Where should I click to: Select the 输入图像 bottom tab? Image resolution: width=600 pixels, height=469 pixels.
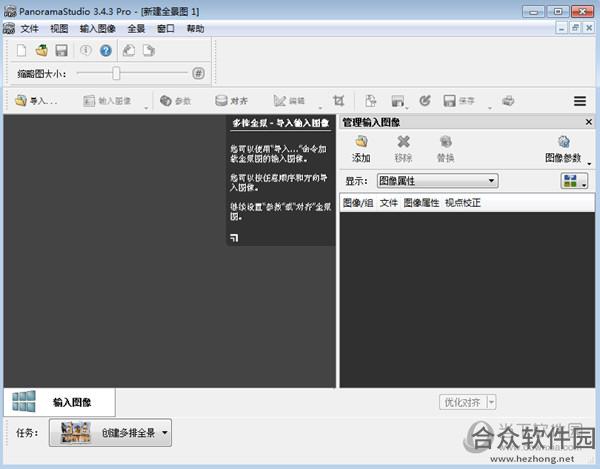click(59, 402)
